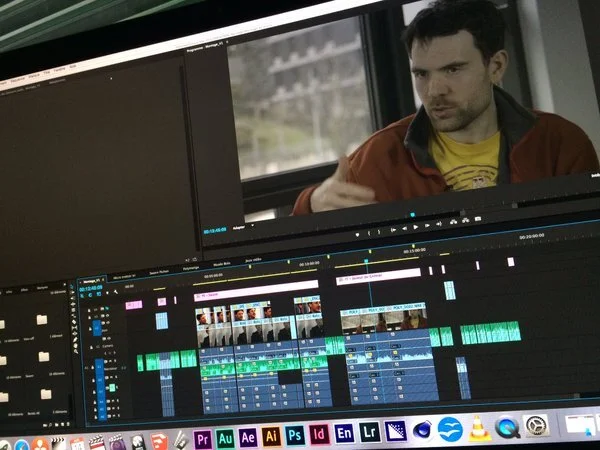The height and width of the screenshot is (450, 600).
Task: Select the Ripple Edit tool
Action: pyautogui.click(x=74, y=304)
